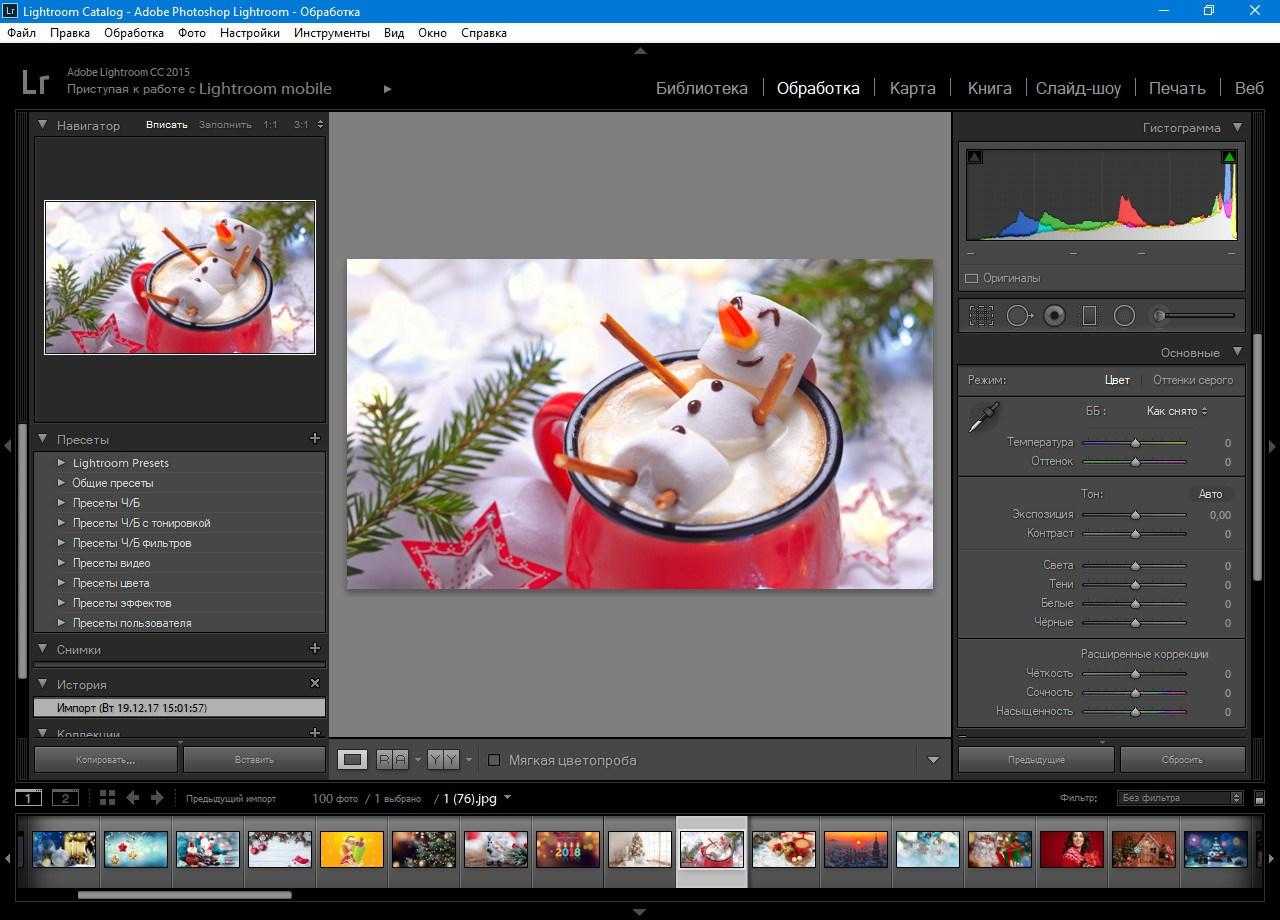Open the Обработка menu in menu bar
Screen dimensions: 1280x920
134,33
